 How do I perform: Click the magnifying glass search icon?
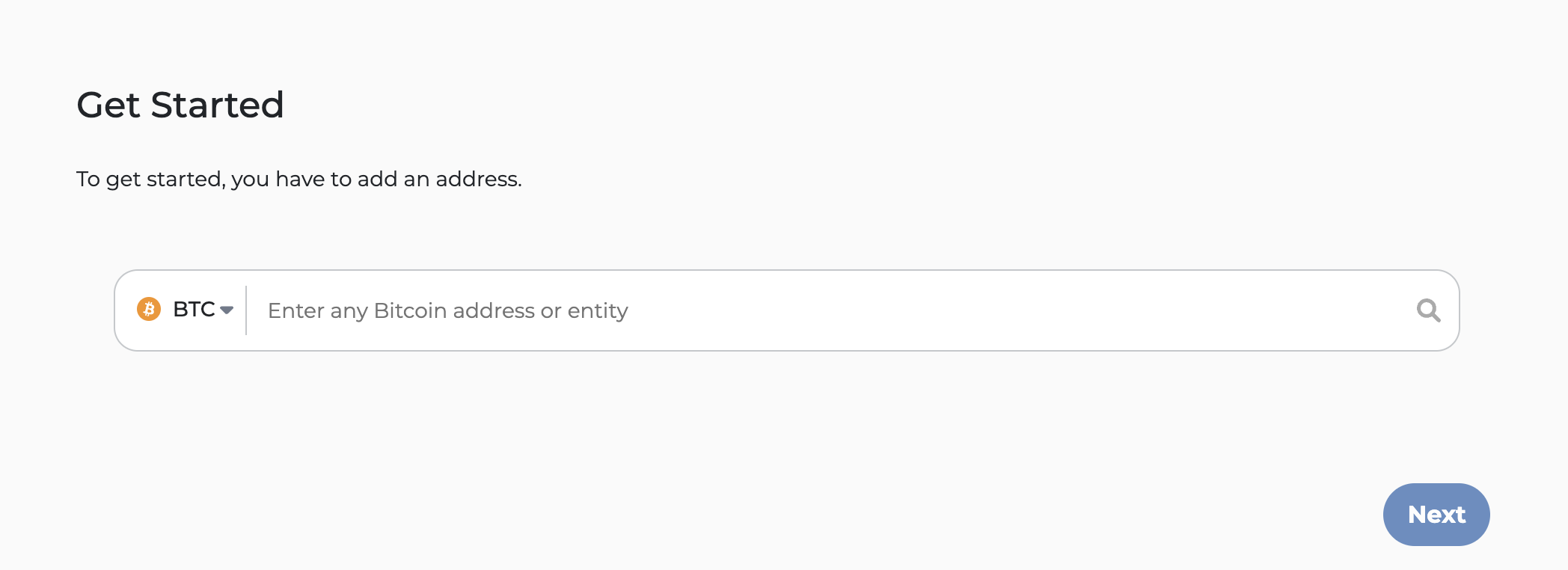[x=1428, y=310]
